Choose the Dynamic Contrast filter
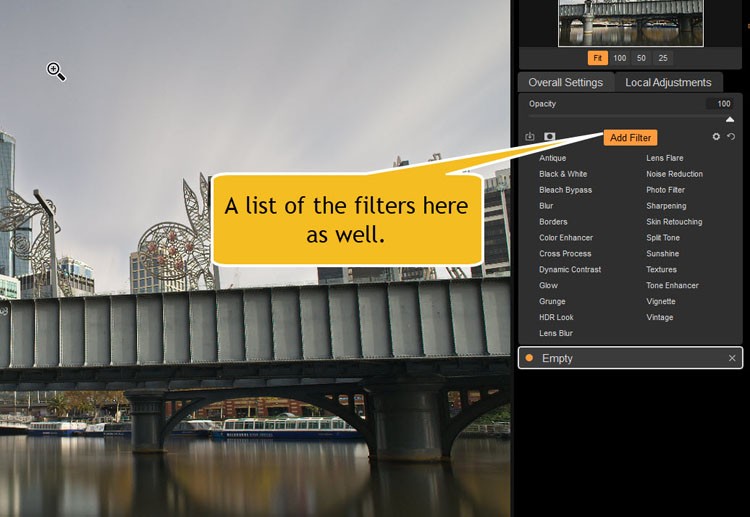This screenshot has width=750, height=517. [570, 270]
